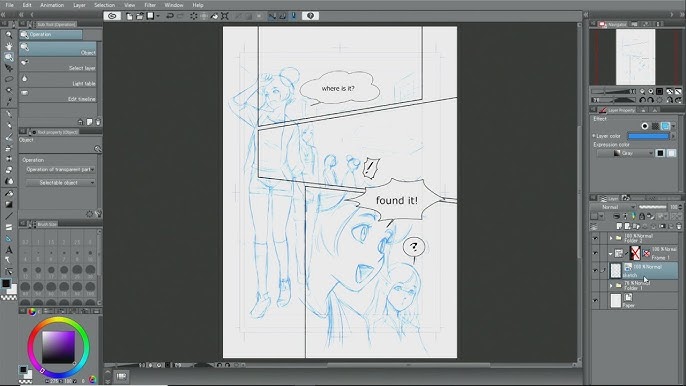Open the Window menu
The height and width of the screenshot is (386, 686).
coord(174,5)
